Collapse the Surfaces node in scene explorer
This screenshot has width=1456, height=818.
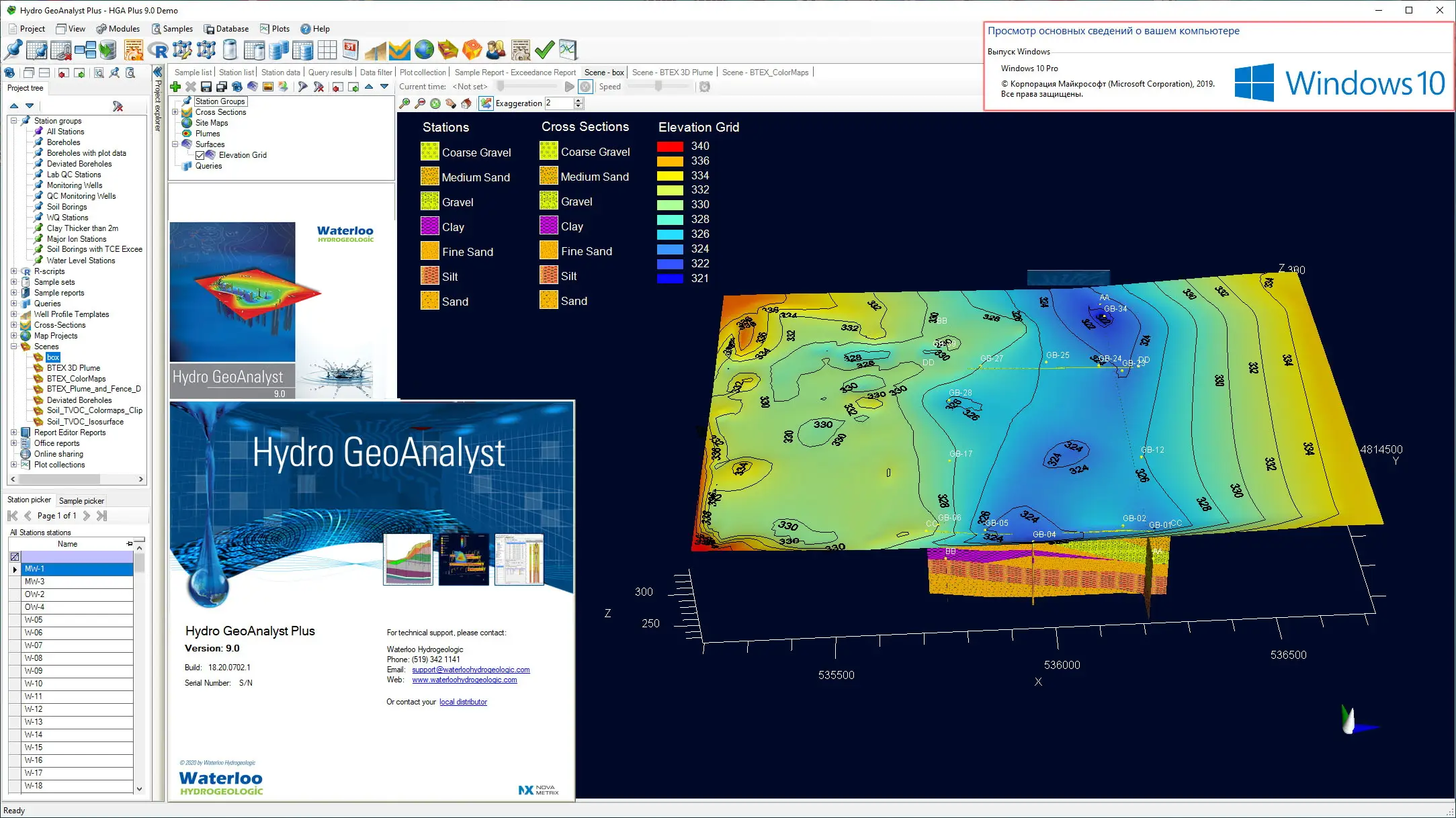coord(175,144)
